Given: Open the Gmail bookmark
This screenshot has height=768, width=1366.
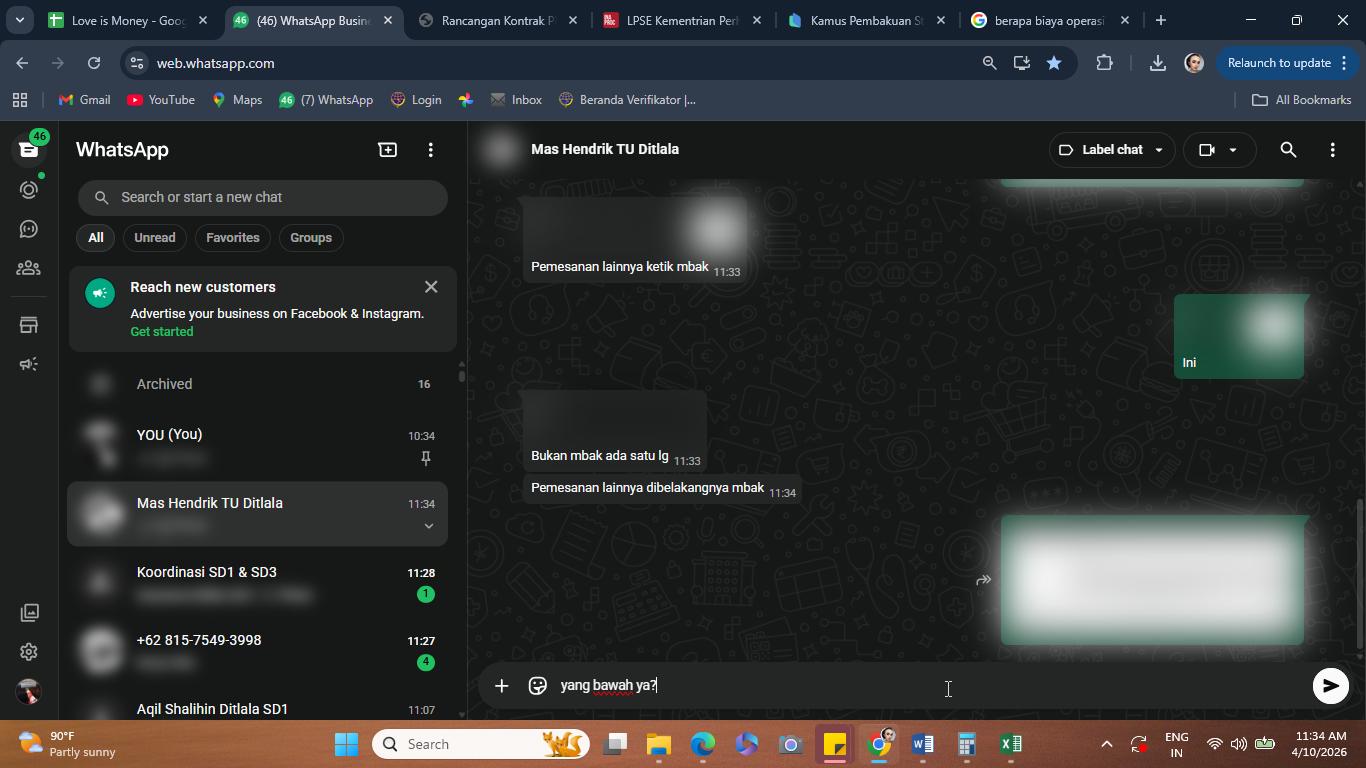Looking at the screenshot, I should pyautogui.click(x=85, y=100).
